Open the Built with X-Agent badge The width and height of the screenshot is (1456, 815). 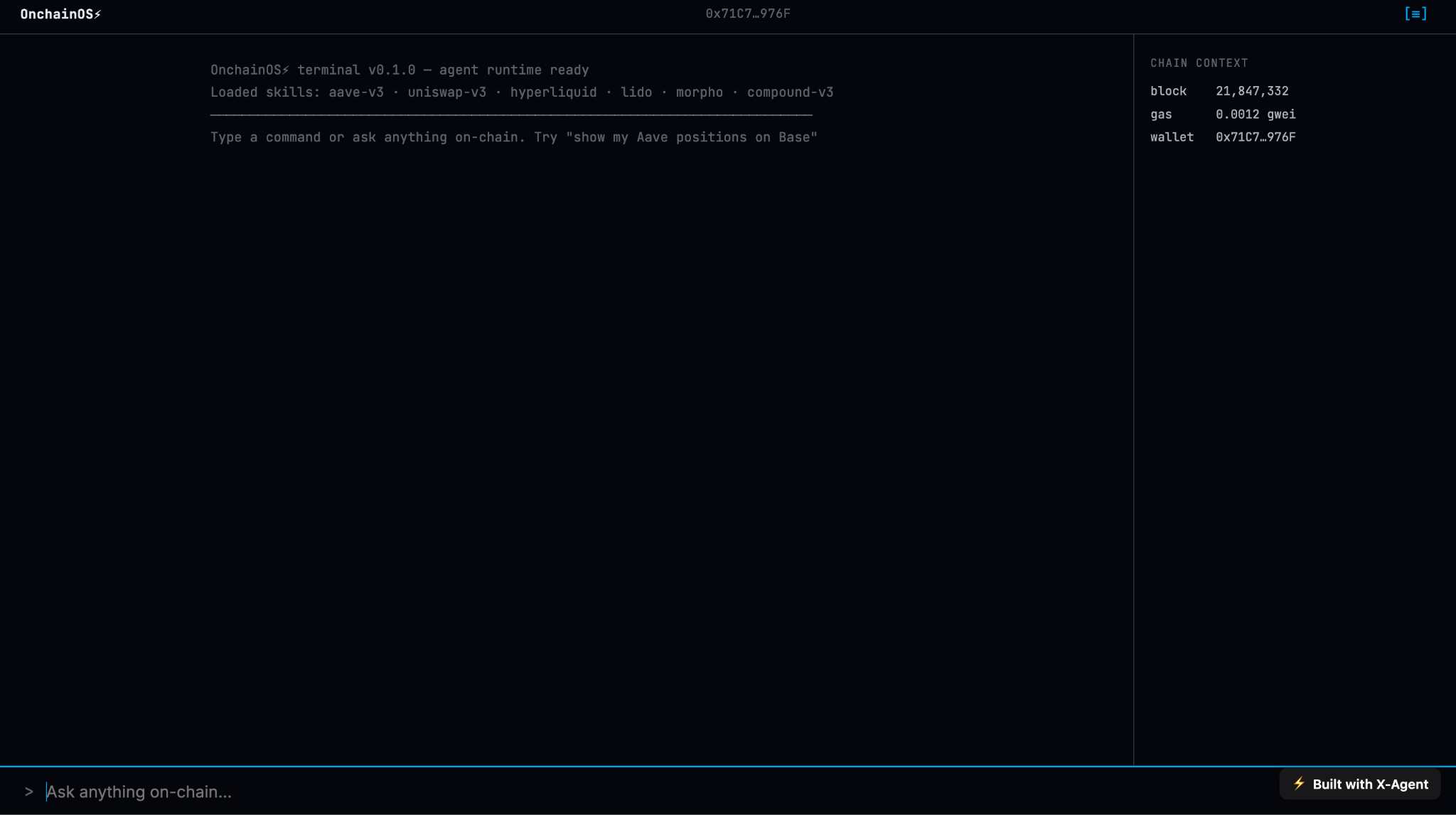(1360, 784)
